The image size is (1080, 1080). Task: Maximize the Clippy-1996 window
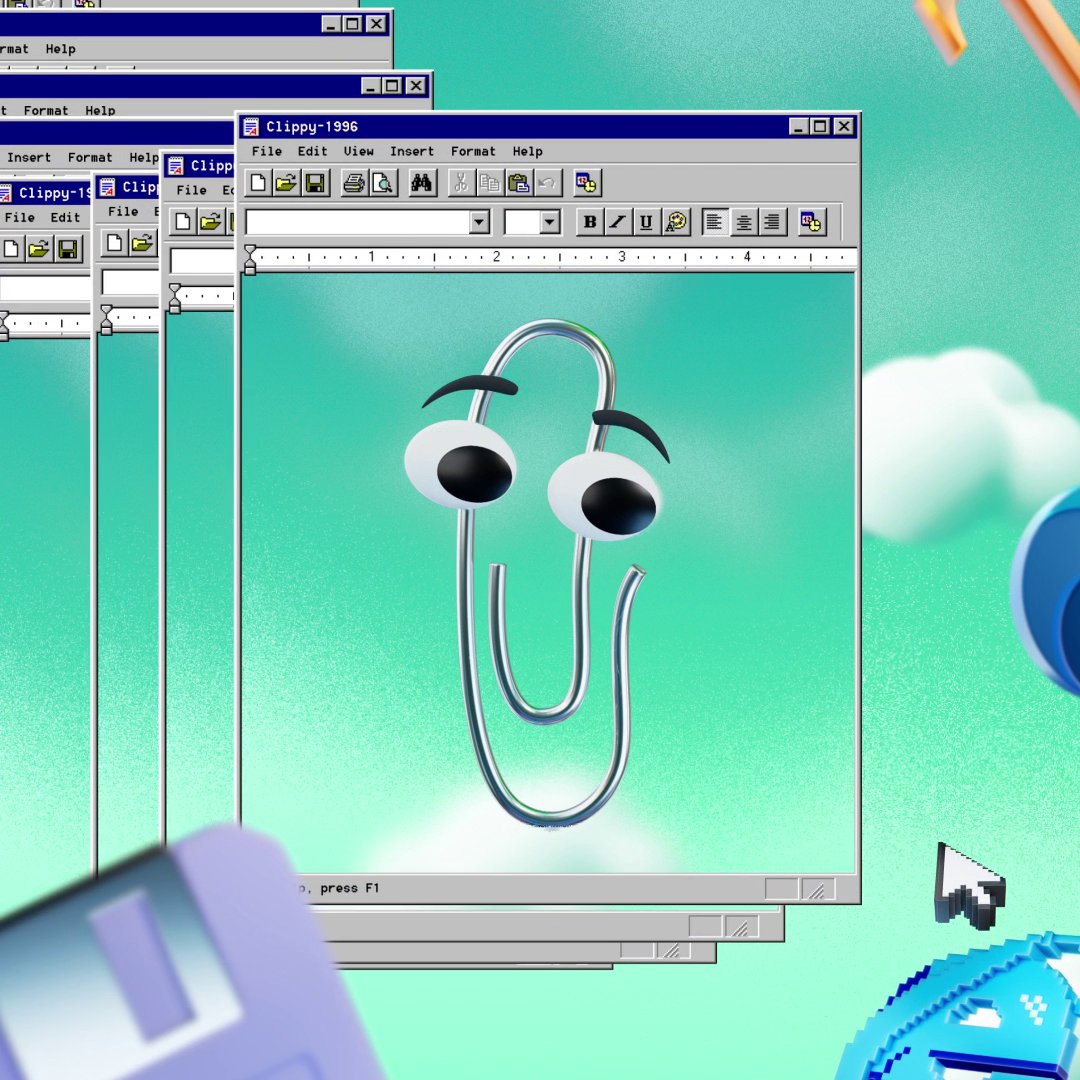[x=820, y=127]
